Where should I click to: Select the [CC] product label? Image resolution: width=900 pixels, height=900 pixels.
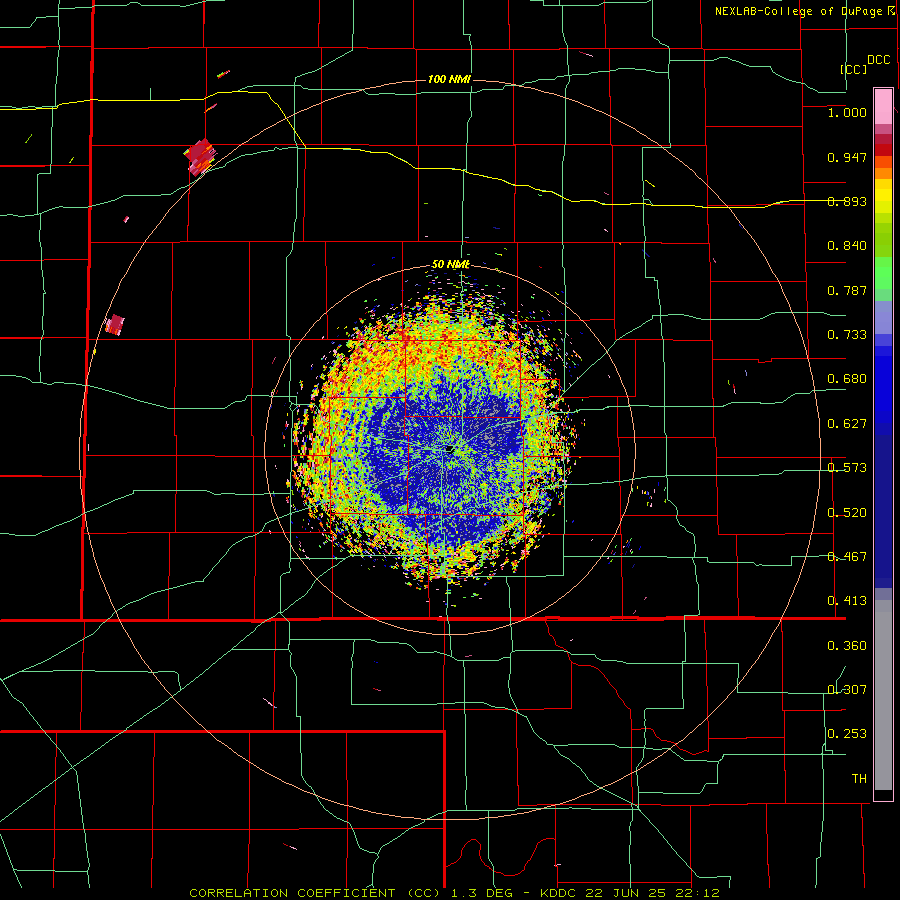853,69
